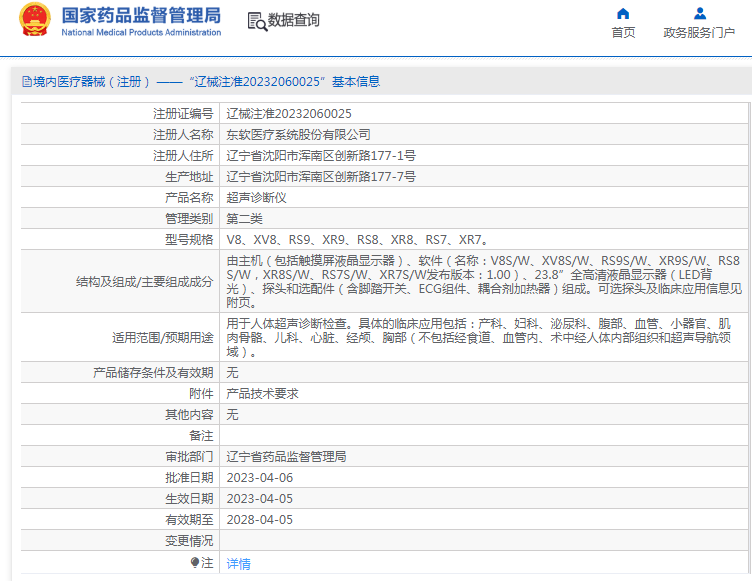Select 东软医疗系统股份有限公司 cell
The height and width of the screenshot is (581, 752).
pos(298,135)
